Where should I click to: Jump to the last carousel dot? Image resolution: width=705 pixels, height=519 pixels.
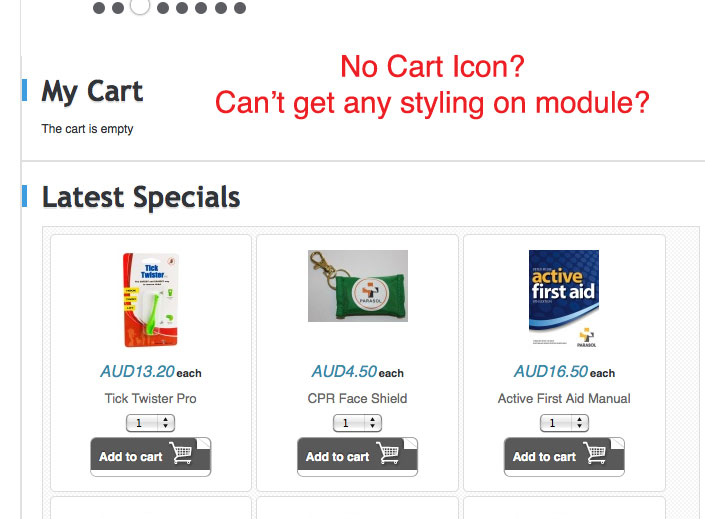[240, 8]
